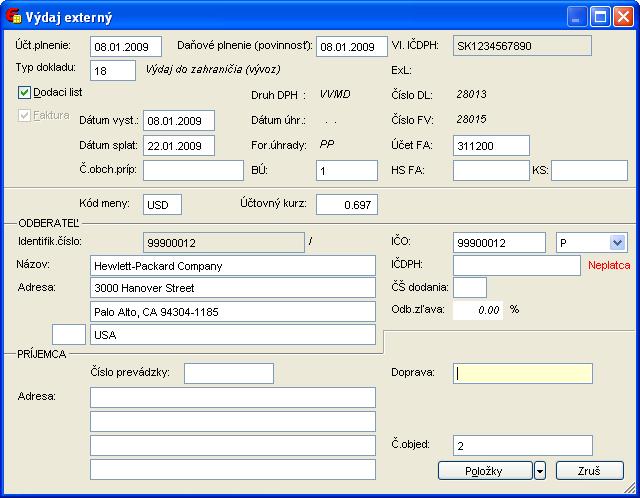The width and height of the screenshot is (640, 498).
Task: Toggle the Dodací list checkbox
Action: (24, 93)
